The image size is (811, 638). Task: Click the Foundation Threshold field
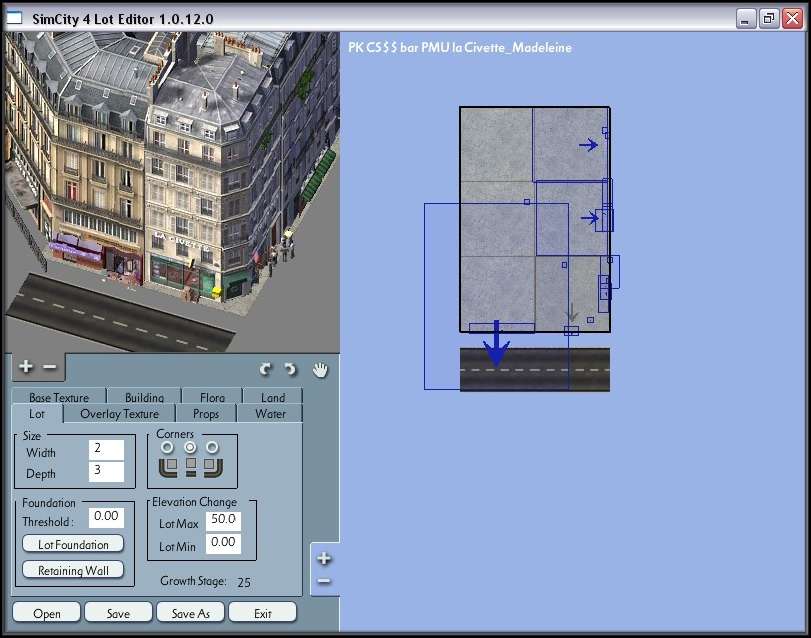tap(106, 517)
